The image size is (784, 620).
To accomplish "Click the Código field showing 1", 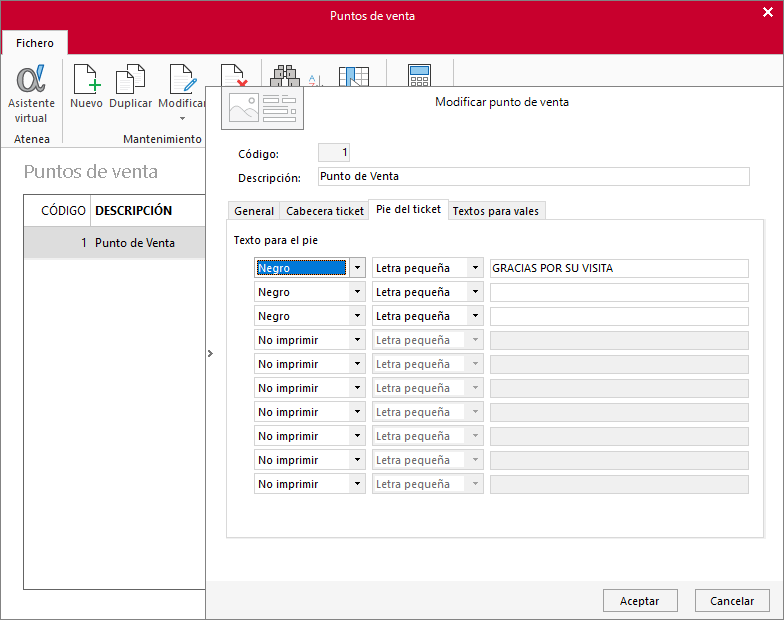I will point(334,152).
